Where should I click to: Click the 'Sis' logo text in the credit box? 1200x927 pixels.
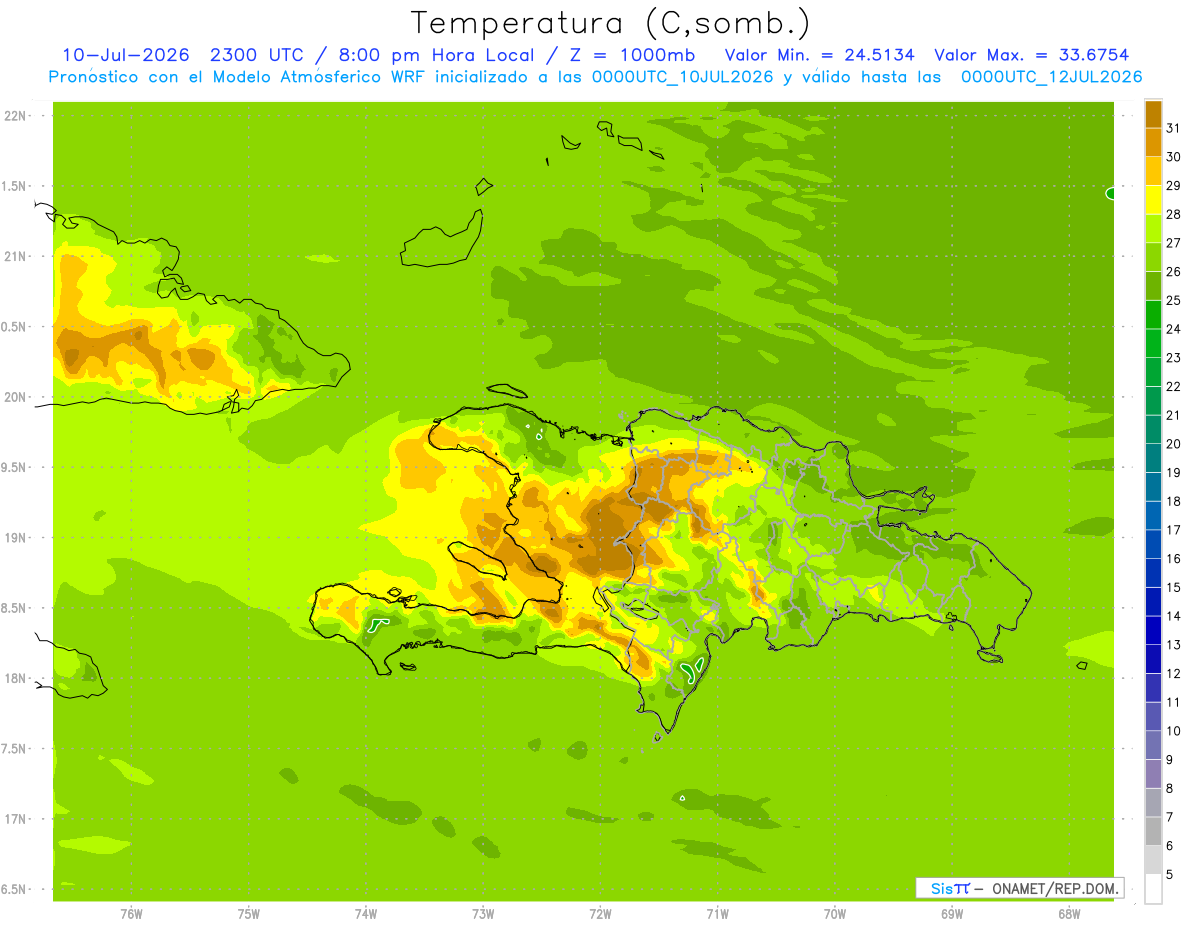click(x=942, y=888)
